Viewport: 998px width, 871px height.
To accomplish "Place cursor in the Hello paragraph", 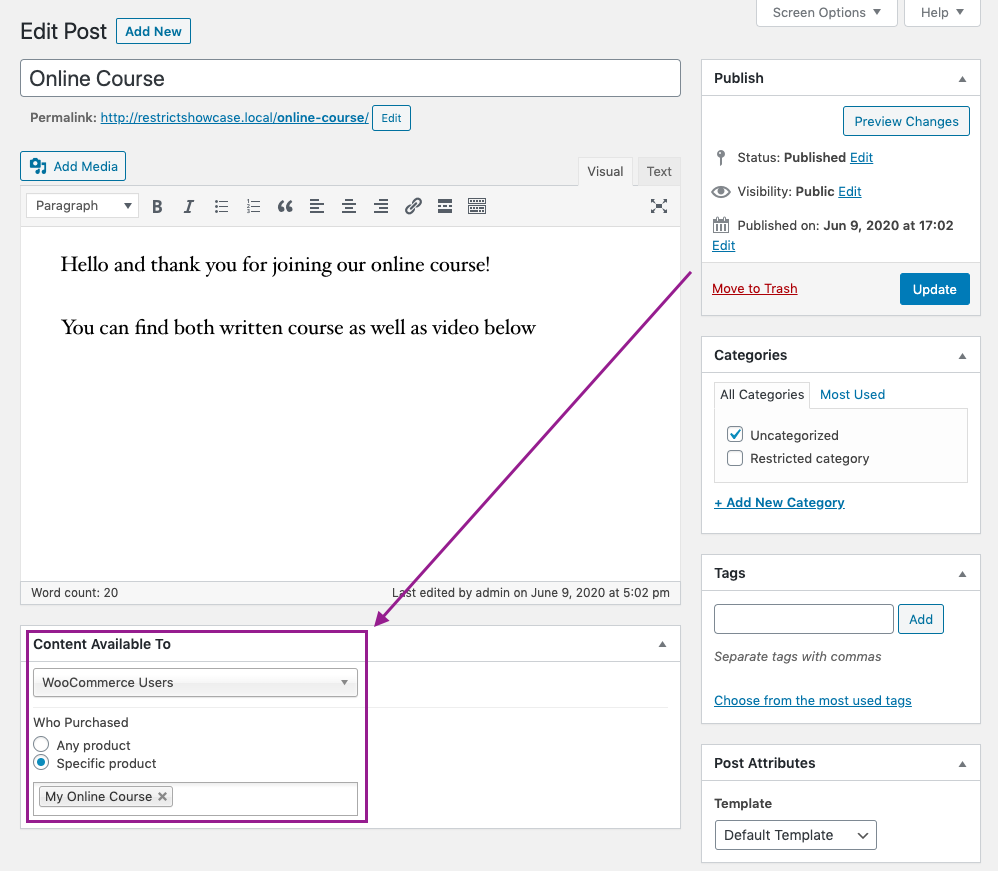I will coord(275,264).
